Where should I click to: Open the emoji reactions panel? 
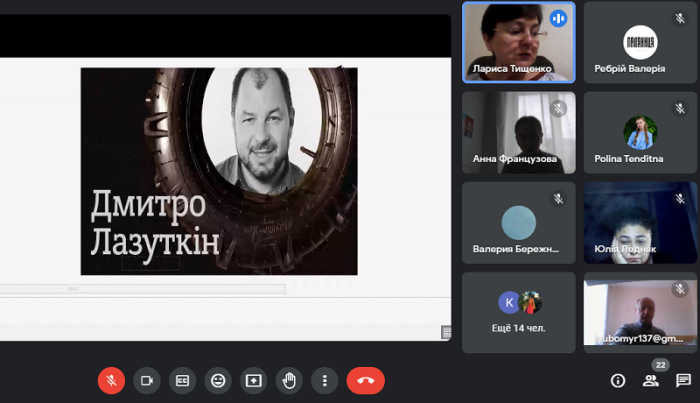(218, 380)
